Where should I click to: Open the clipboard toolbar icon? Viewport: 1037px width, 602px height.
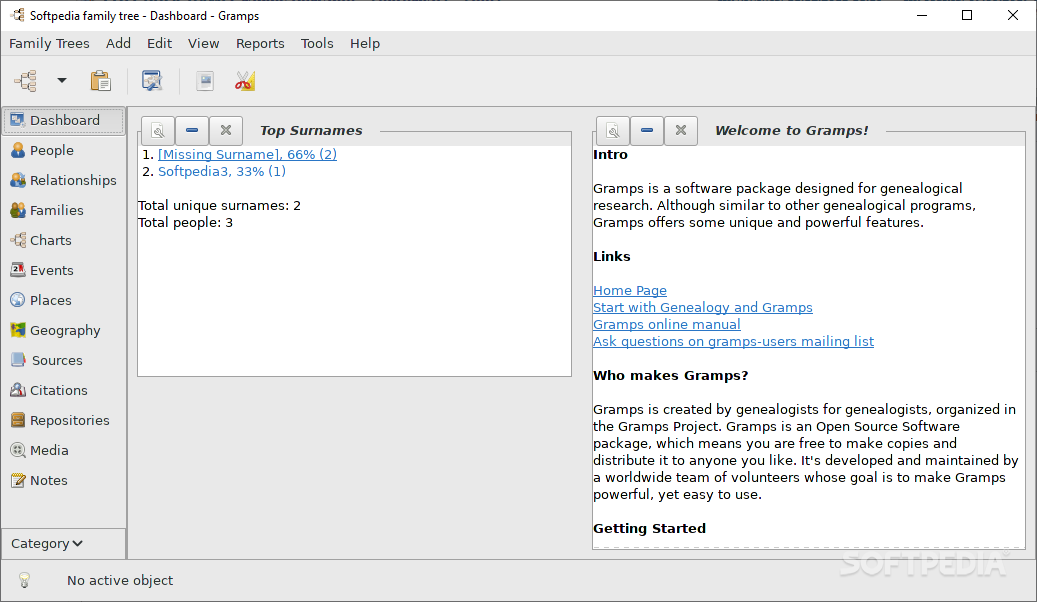coord(101,81)
